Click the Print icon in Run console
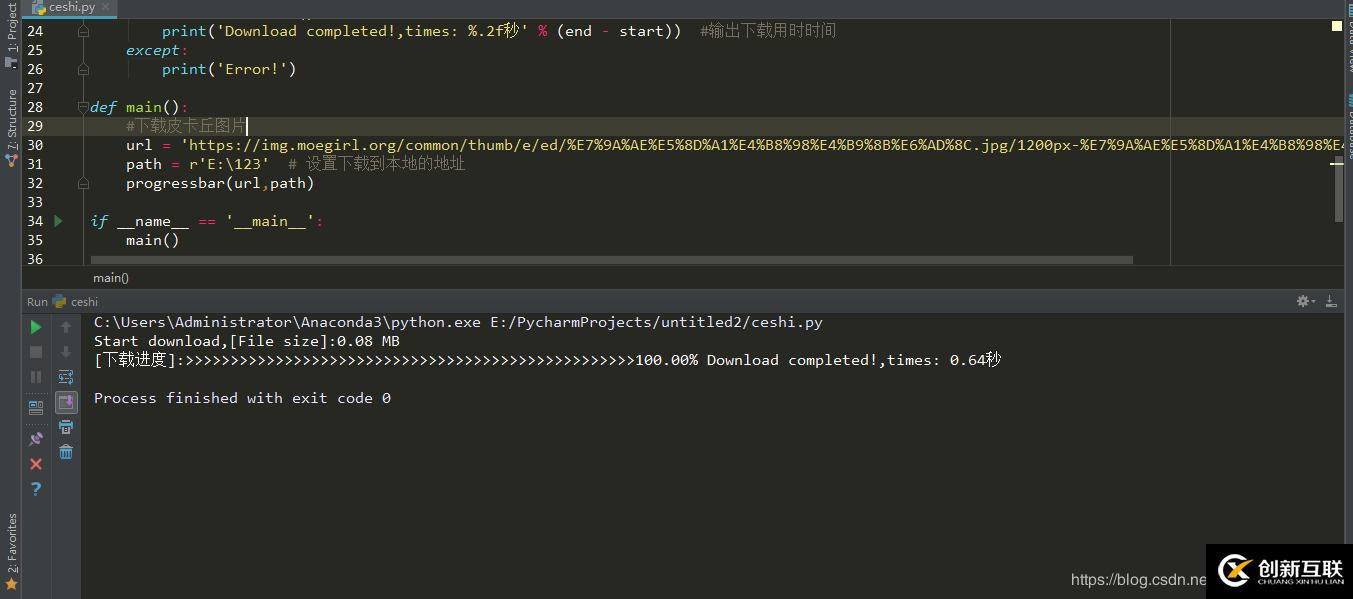1353x599 pixels. pyautogui.click(x=66, y=427)
